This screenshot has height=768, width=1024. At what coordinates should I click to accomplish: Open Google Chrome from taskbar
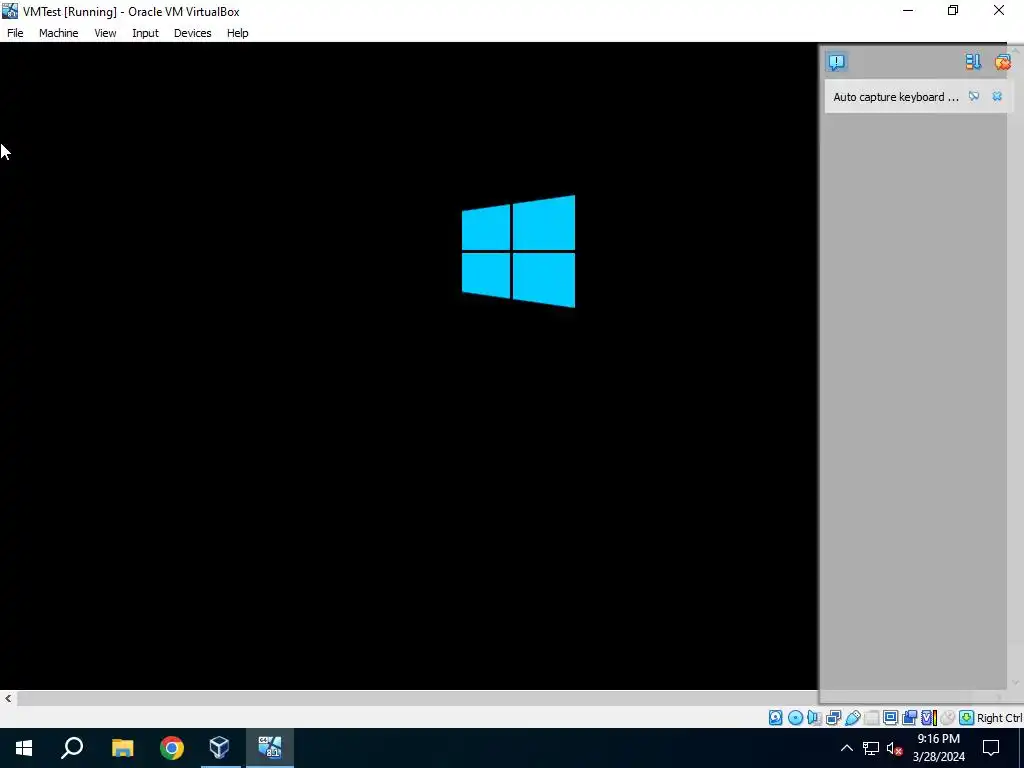click(172, 748)
